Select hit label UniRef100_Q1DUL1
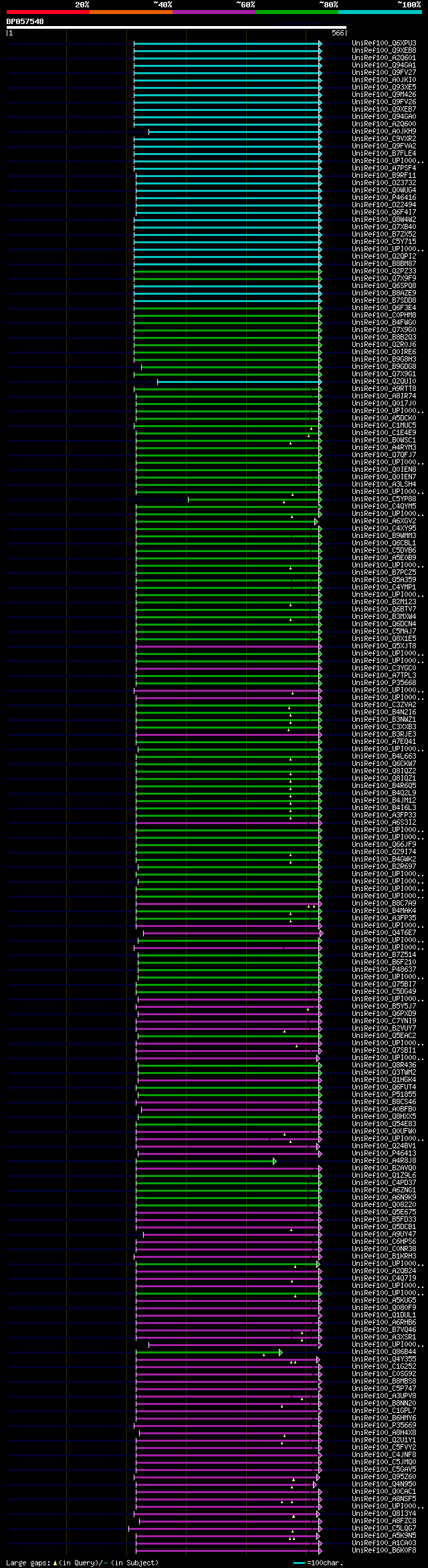Viewport: 428px width, 1568px height. (x=384, y=1315)
